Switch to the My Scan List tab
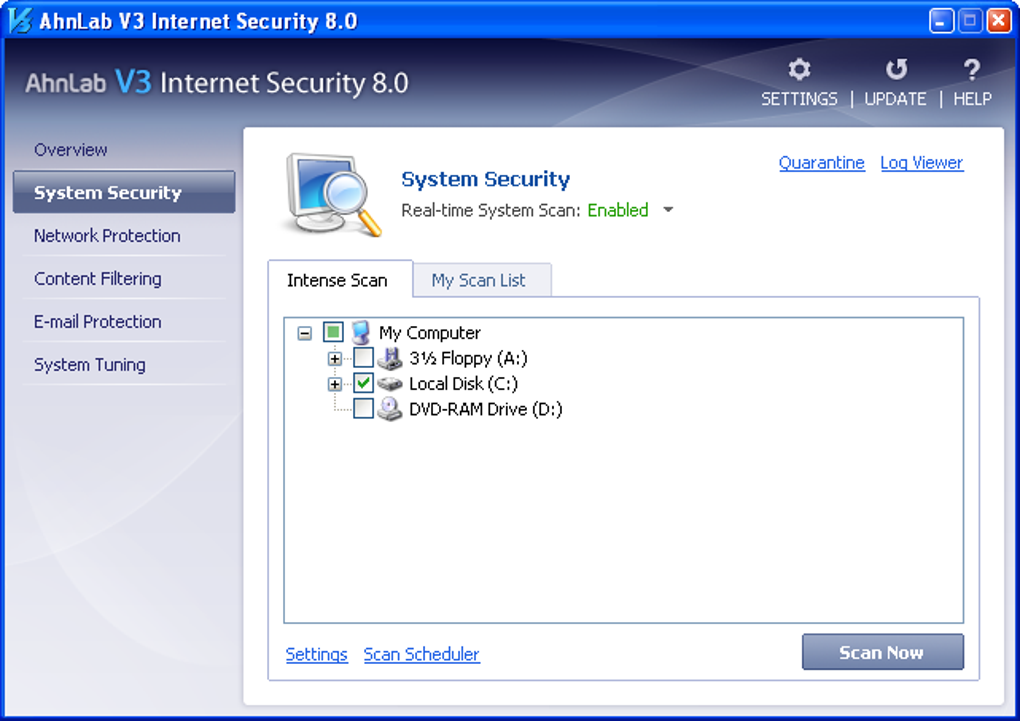This screenshot has width=1020, height=721. [x=478, y=281]
